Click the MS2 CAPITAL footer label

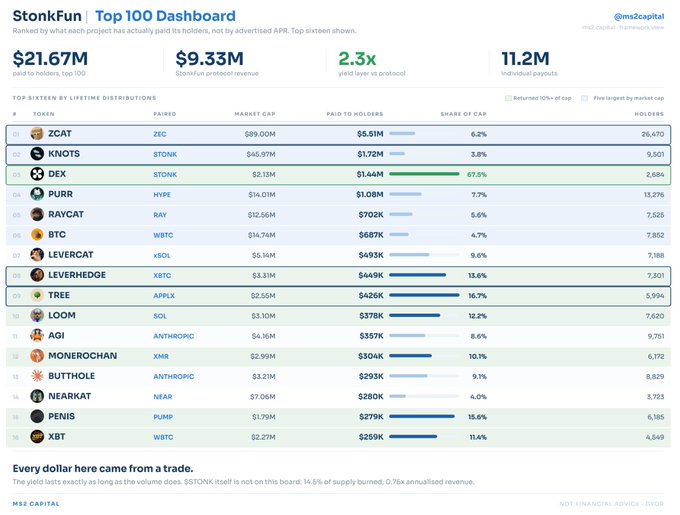36,504
